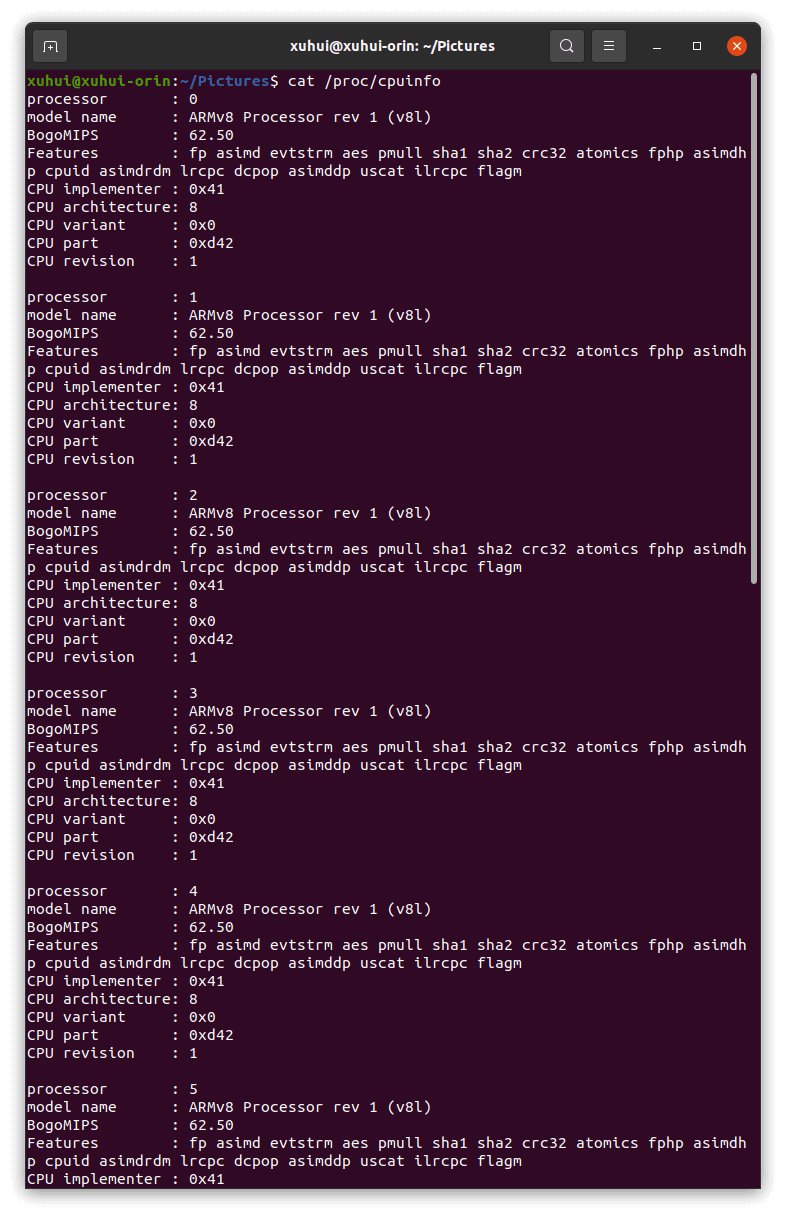Click the first 'CPU part : 0xd42' line
Screen dimensions: 786x1217
(x=131, y=243)
